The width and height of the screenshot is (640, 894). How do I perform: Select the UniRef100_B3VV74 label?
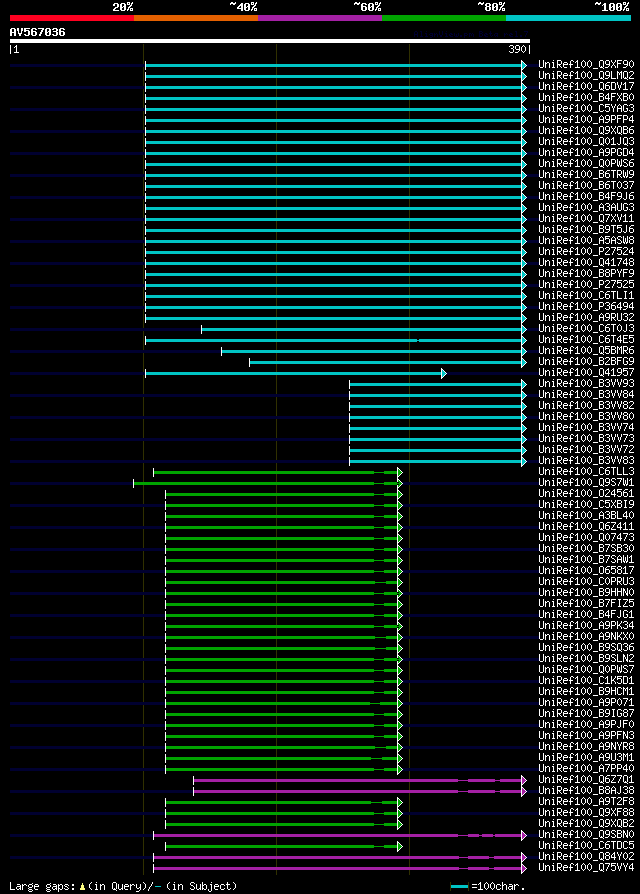click(x=586, y=428)
